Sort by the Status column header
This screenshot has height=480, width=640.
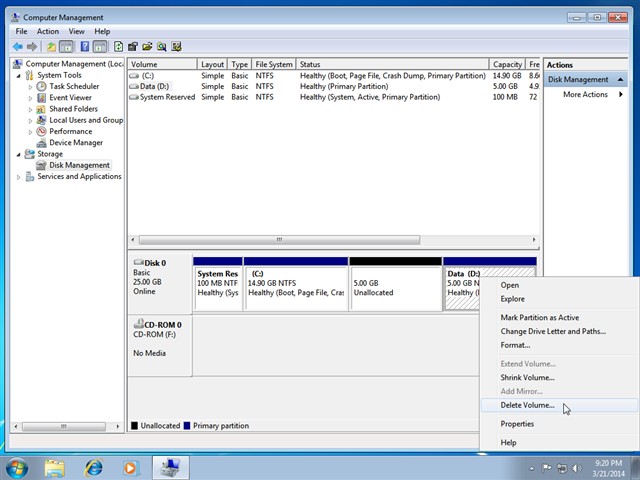[x=392, y=64]
